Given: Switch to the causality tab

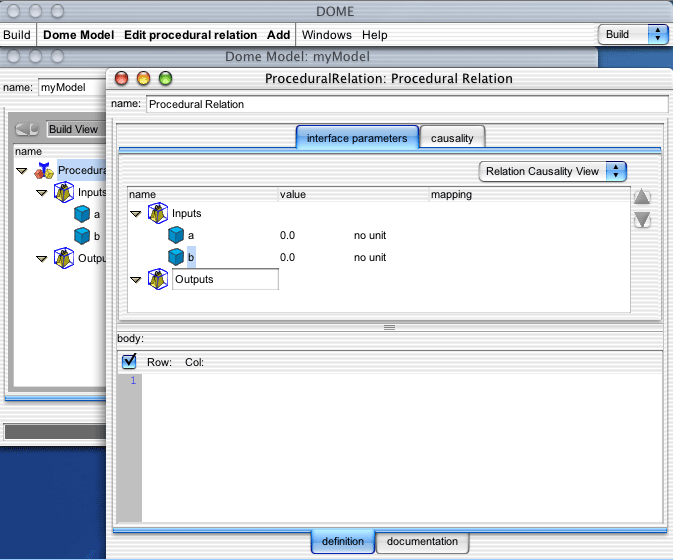Looking at the screenshot, I should [x=452, y=138].
